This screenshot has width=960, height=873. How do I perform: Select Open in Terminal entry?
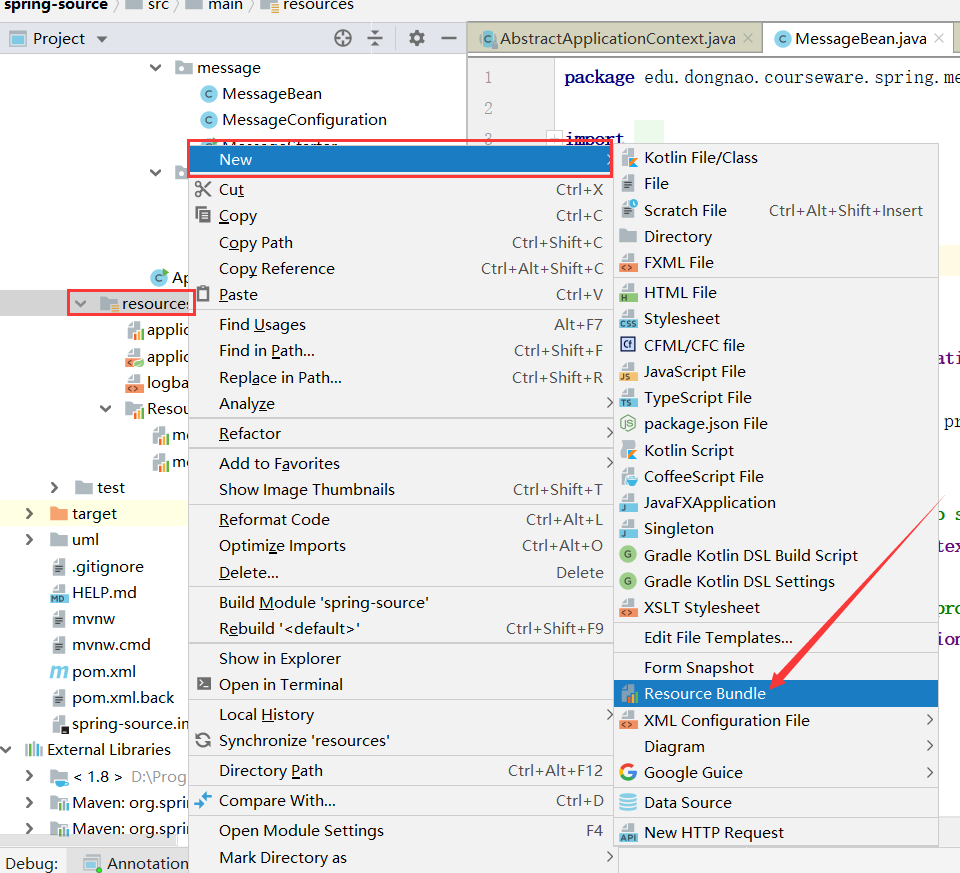click(401, 684)
